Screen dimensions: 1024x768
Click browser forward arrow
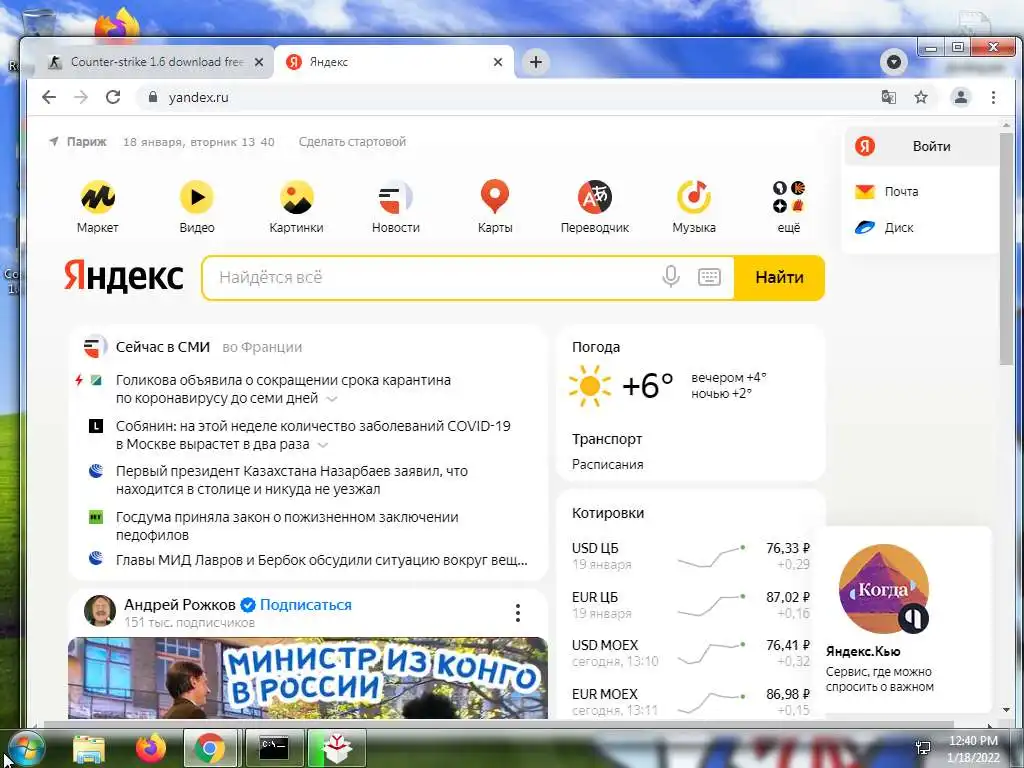[81, 97]
